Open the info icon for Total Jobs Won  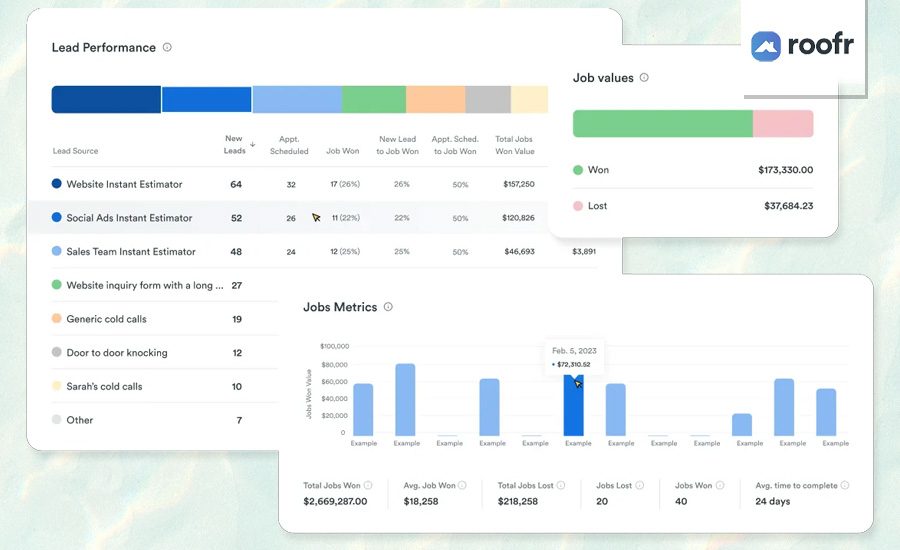point(368,485)
